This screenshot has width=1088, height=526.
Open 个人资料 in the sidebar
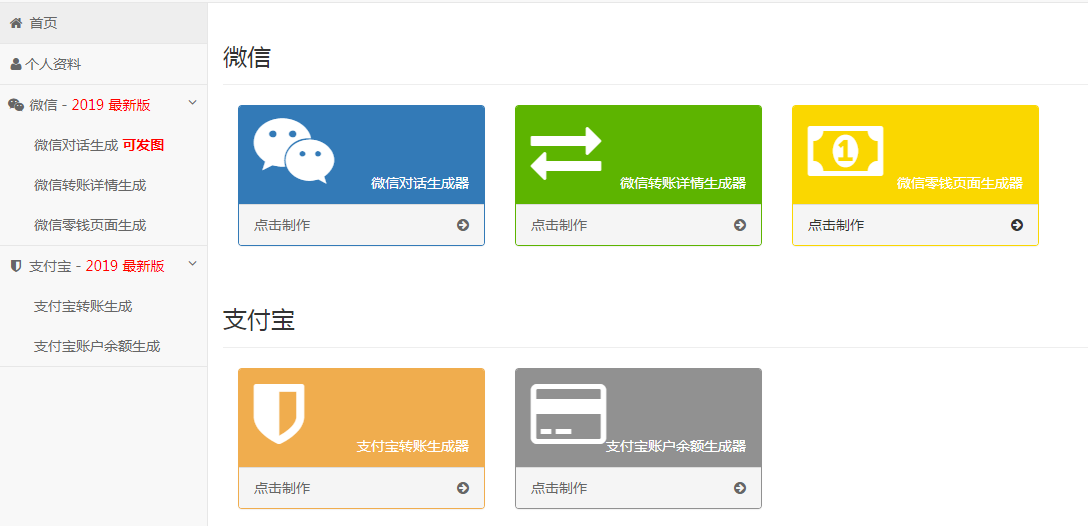point(103,65)
